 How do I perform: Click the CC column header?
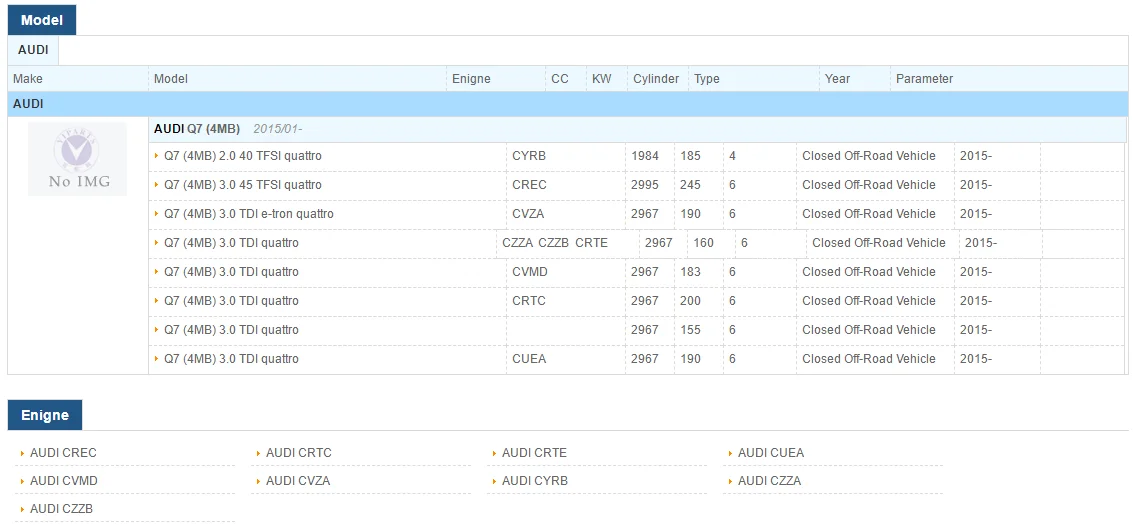coord(566,79)
